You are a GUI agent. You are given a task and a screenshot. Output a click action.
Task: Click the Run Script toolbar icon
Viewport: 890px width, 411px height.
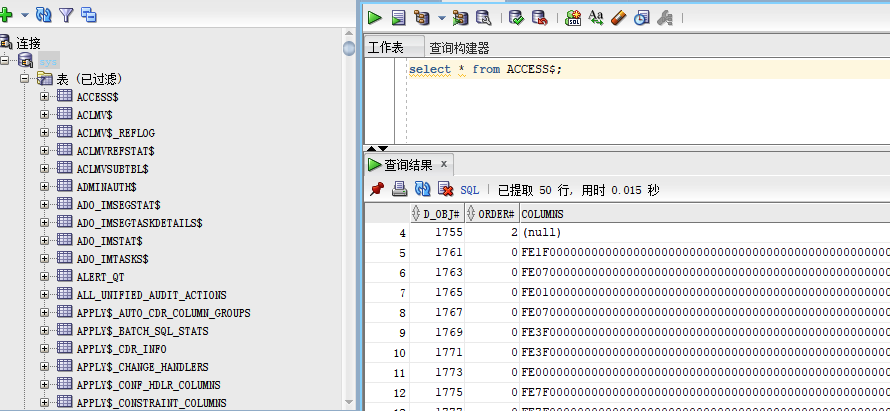point(399,18)
